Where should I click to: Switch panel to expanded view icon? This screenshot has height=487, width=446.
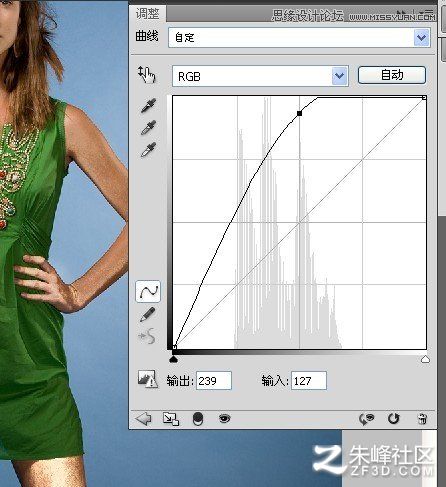tap(171, 419)
